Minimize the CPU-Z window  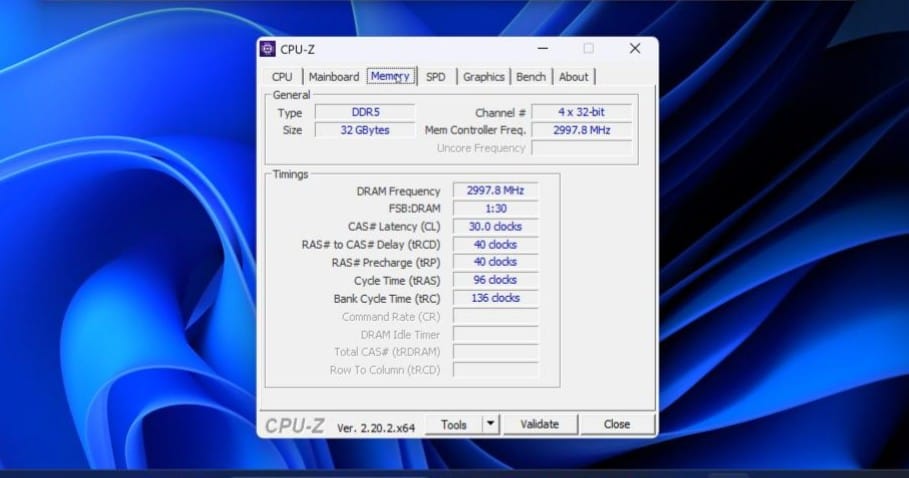pyautogui.click(x=543, y=49)
